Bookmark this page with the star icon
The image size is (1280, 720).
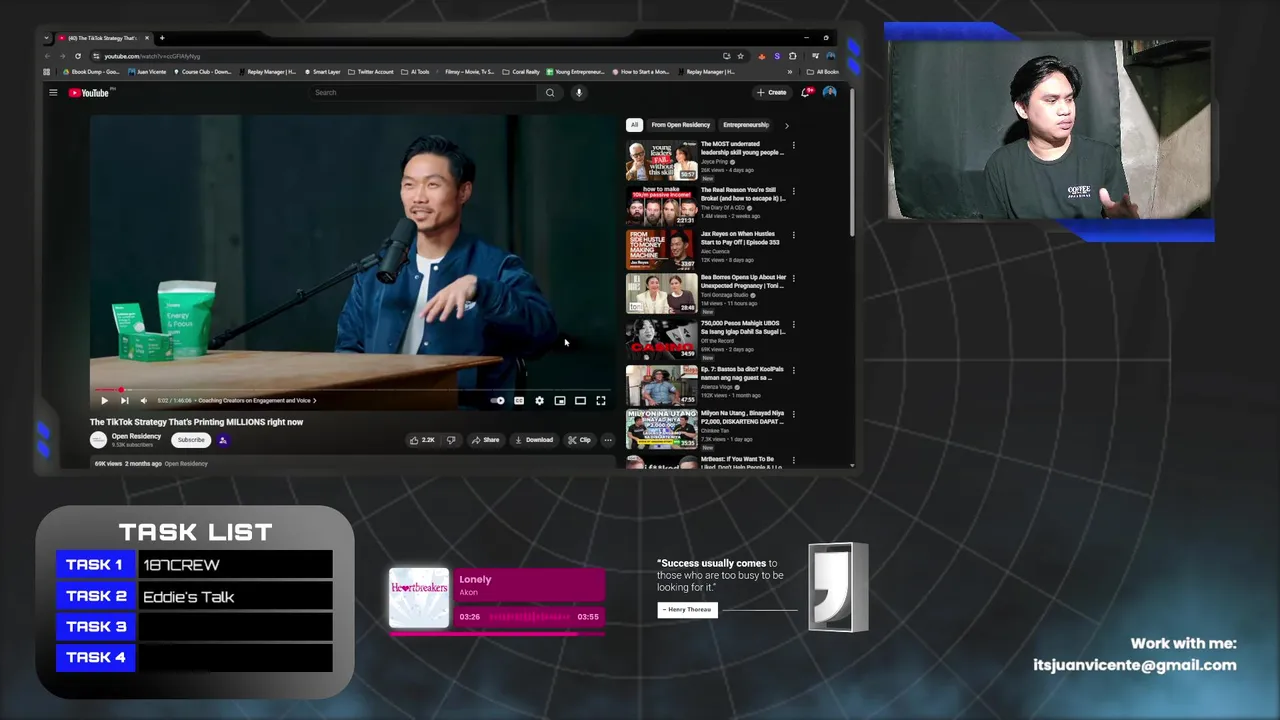(x=740, y=56)
